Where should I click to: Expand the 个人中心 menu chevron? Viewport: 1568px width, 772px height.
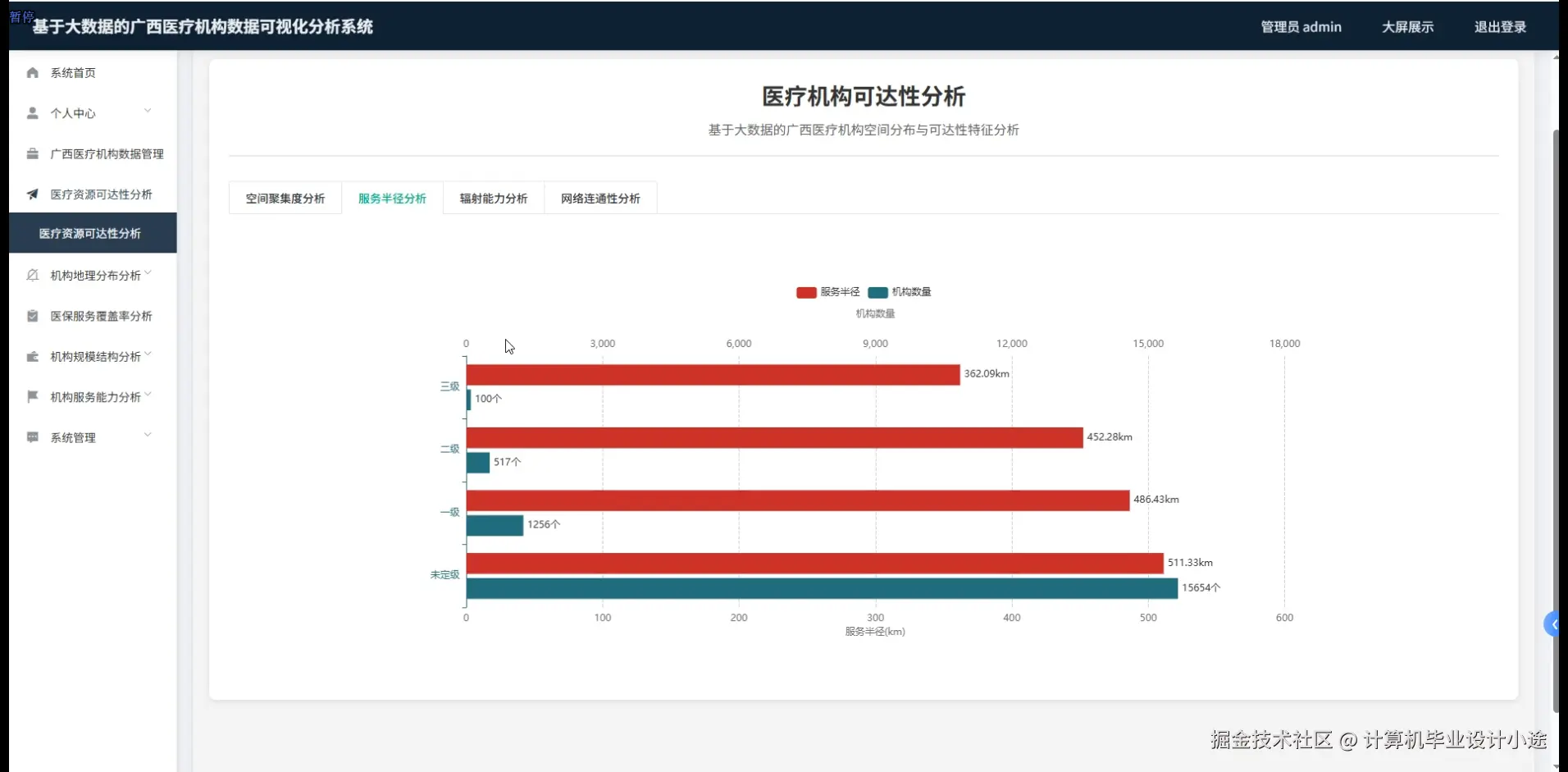tap(148, 111)
